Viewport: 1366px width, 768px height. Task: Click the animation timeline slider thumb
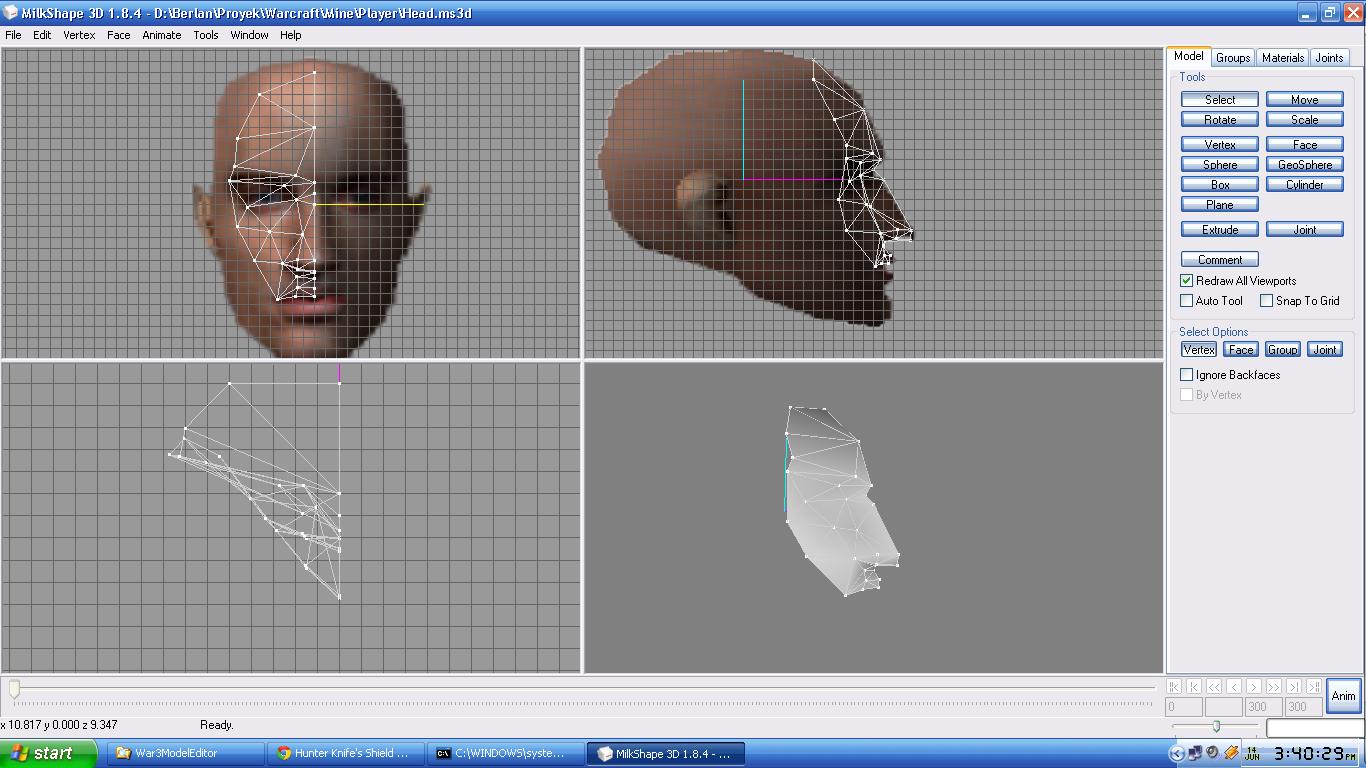click(x=14, y=688)
